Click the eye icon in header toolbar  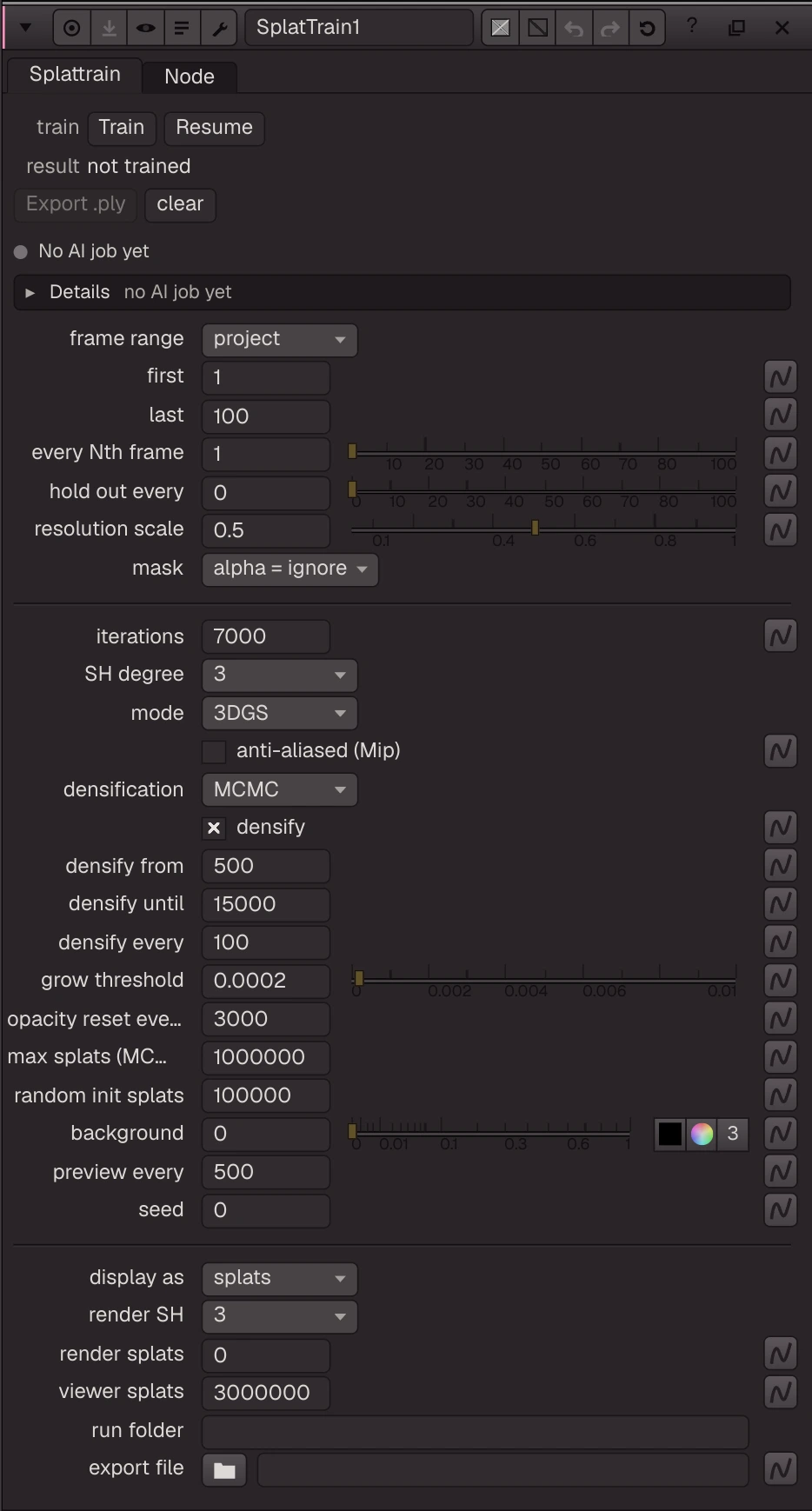click(x=146, y=28)
